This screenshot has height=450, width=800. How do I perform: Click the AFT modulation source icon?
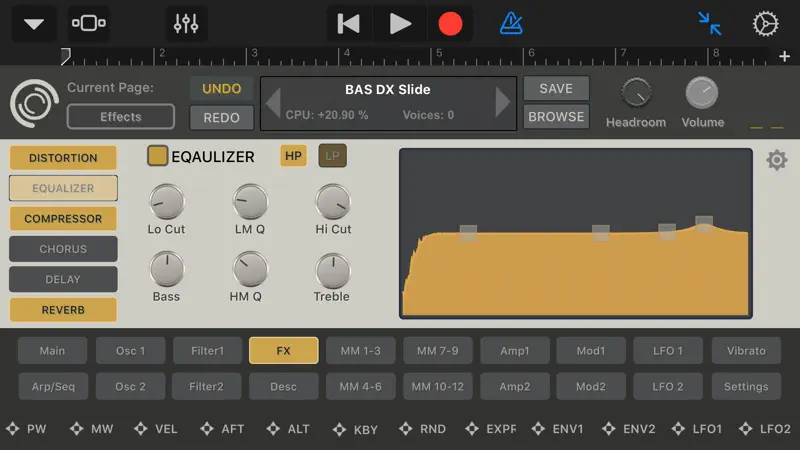coord(207,429)
